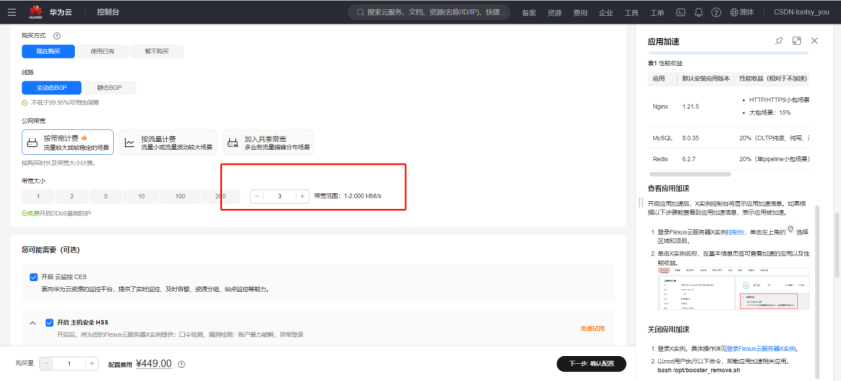Open the hamburger navigation menu
This screenshot has height=381, width=841.
pos(12,12)
